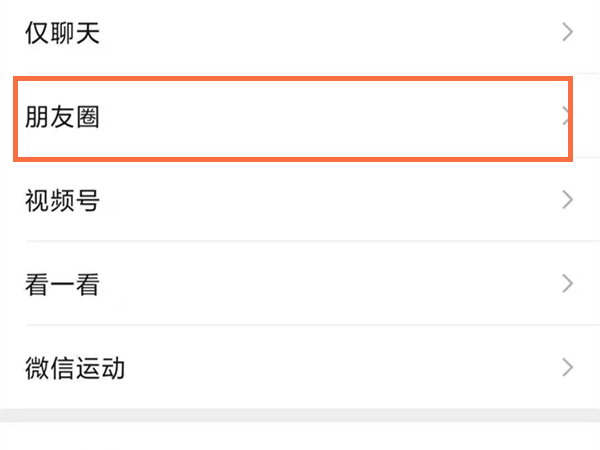The height and width of the screenshot is (450, 600).
Task: Open the 仅聊天 privacy option
Action: pyautogui.click(x=62, y=34)
